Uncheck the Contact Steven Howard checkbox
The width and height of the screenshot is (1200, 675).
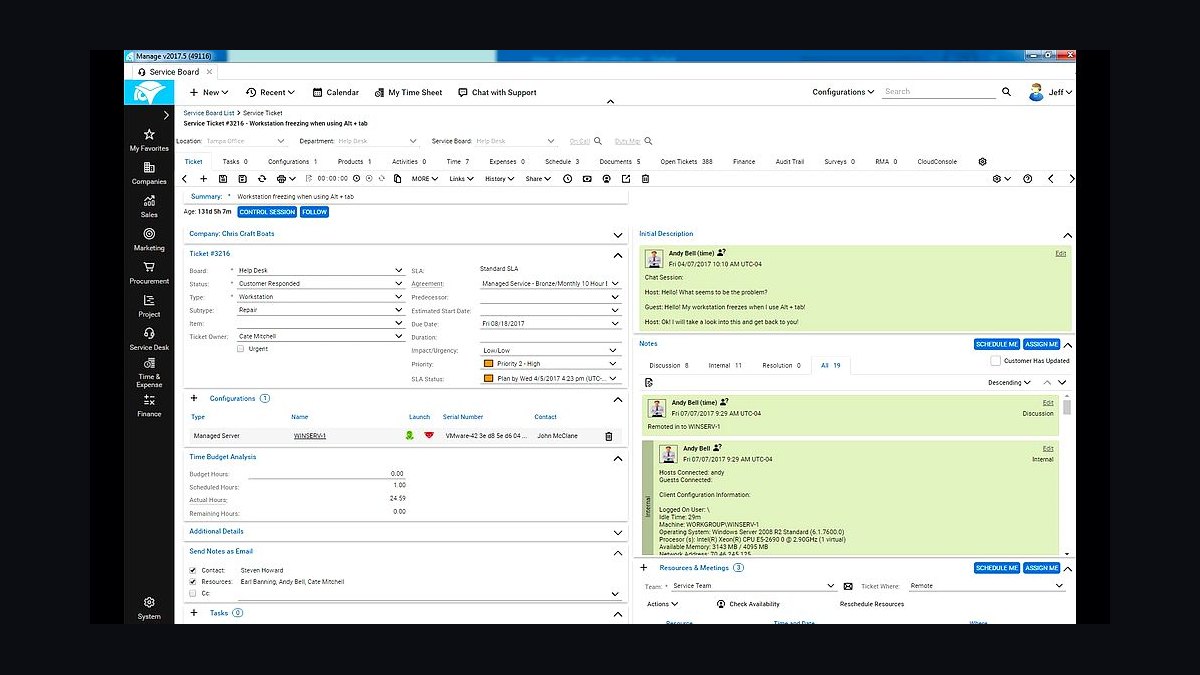pyautogui.click(x=192, y=570)
